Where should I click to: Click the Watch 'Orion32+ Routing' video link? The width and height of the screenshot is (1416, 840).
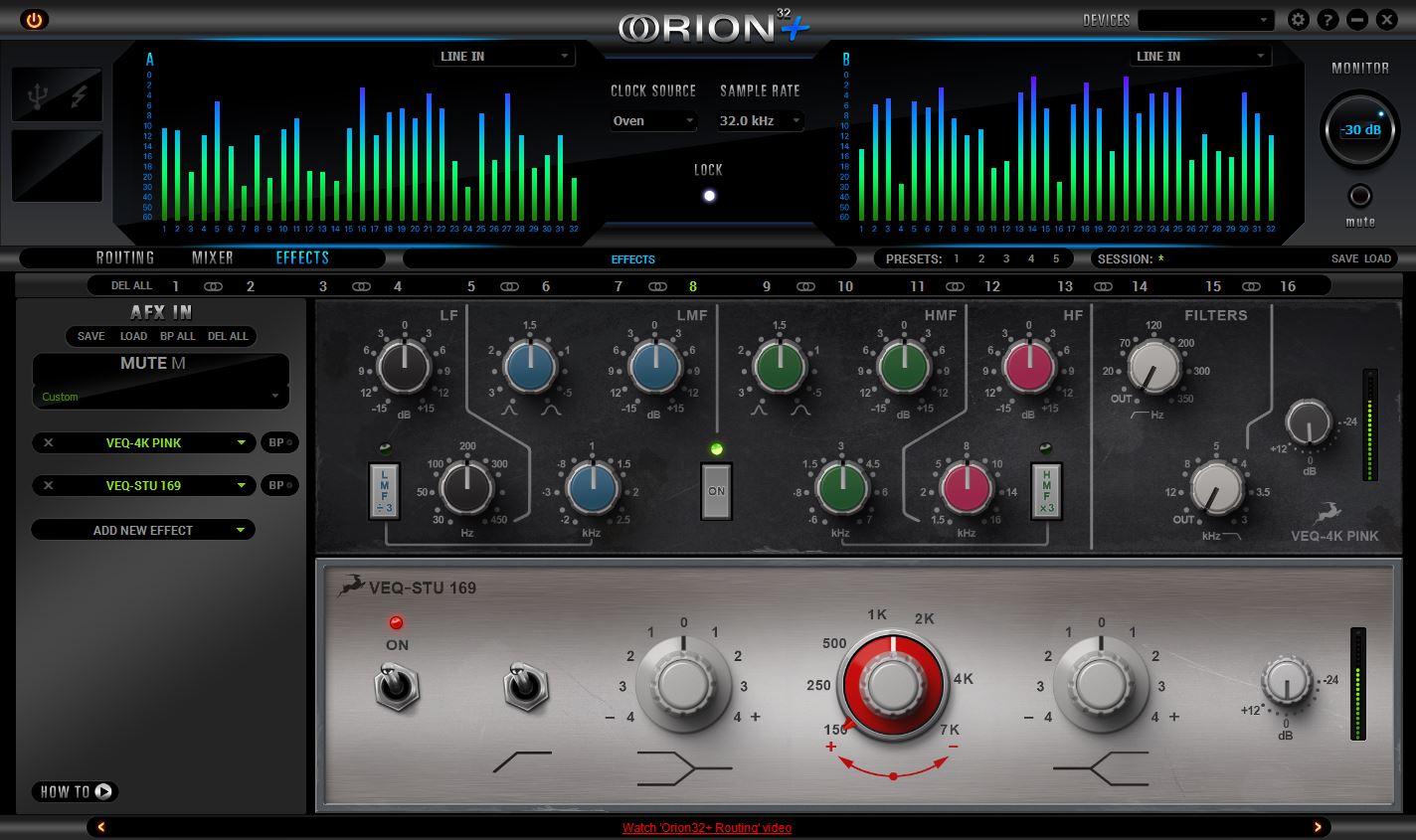(706, 827)
